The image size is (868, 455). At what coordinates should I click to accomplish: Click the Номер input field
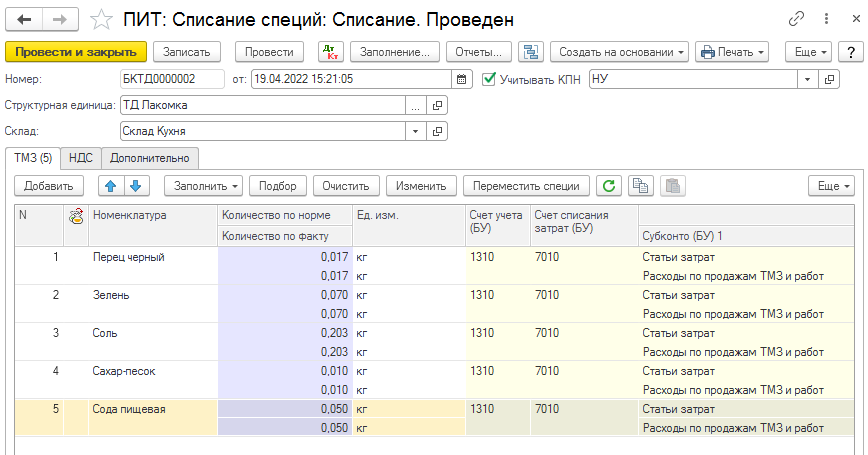click(x=171, y=79)
